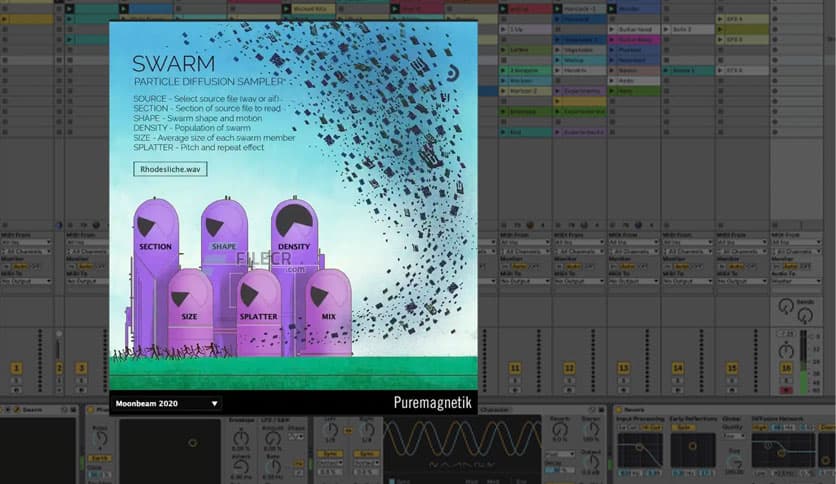The image size is (836, 484).
Task: Select the Swarm device title bar
Action: [39, 409]
